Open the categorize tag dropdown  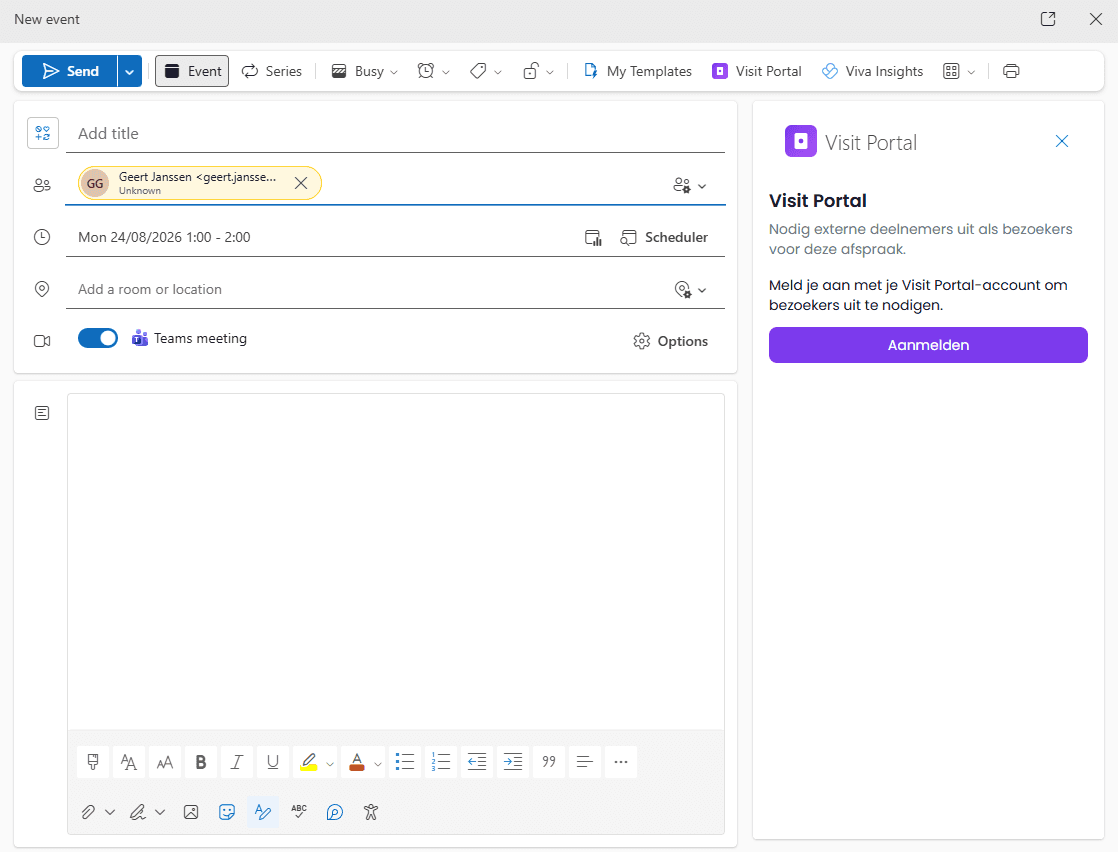[486, 71]
